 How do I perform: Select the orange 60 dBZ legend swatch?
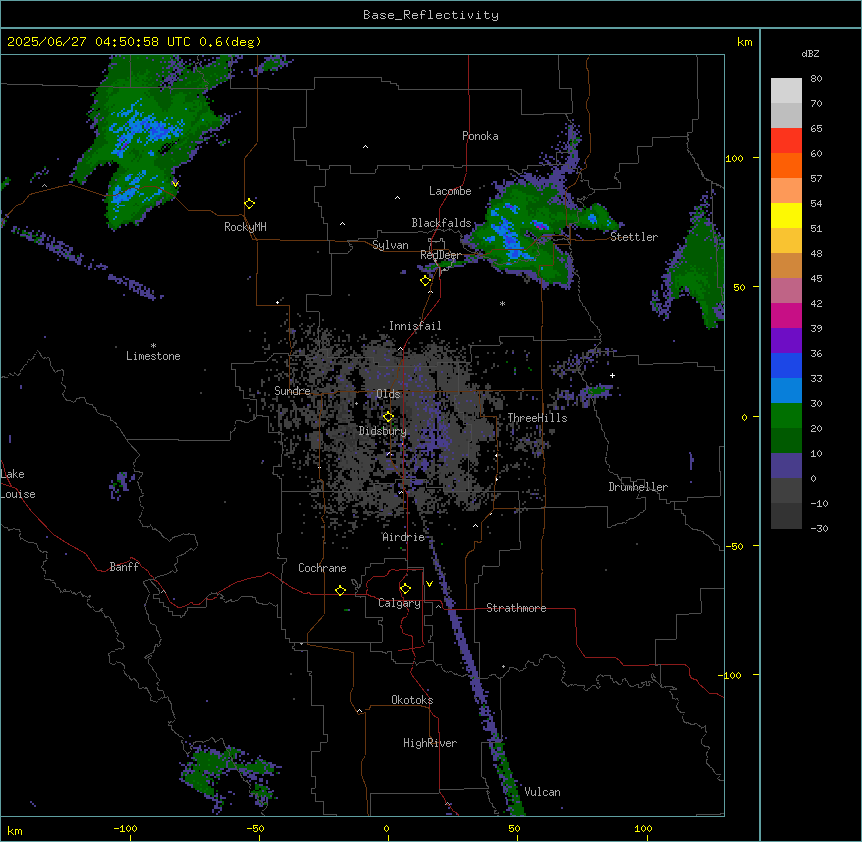pyautogui.click(x=786, y=165)
